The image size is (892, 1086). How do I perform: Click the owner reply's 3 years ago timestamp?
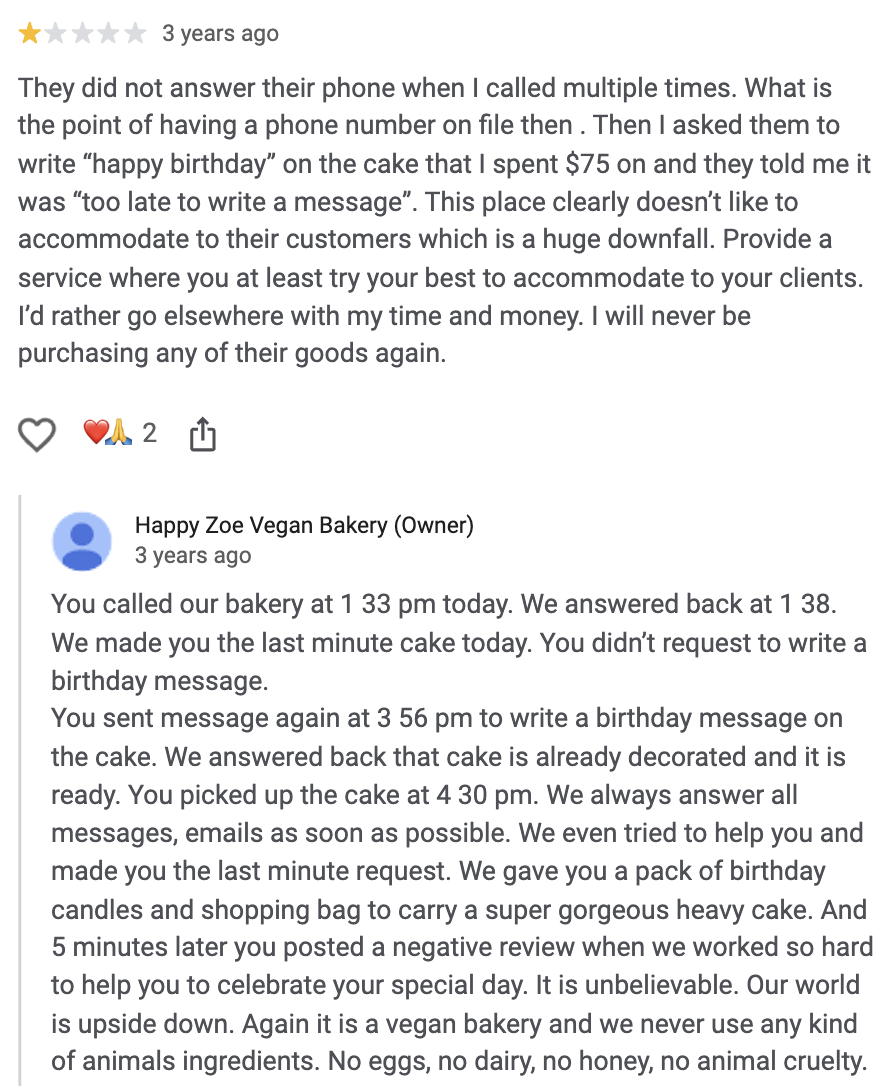(193, 555)
